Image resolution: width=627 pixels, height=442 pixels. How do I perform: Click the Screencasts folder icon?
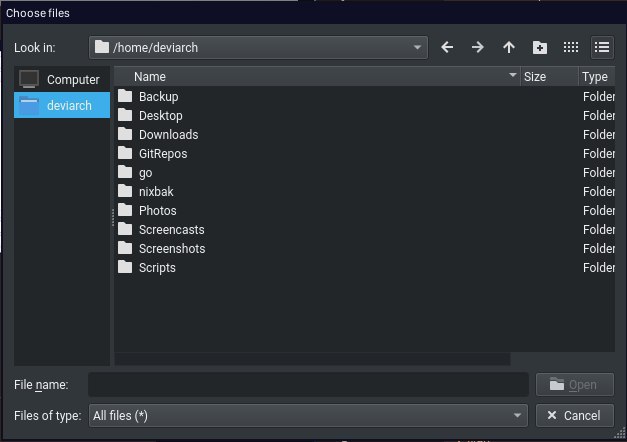tap(125, 229)
